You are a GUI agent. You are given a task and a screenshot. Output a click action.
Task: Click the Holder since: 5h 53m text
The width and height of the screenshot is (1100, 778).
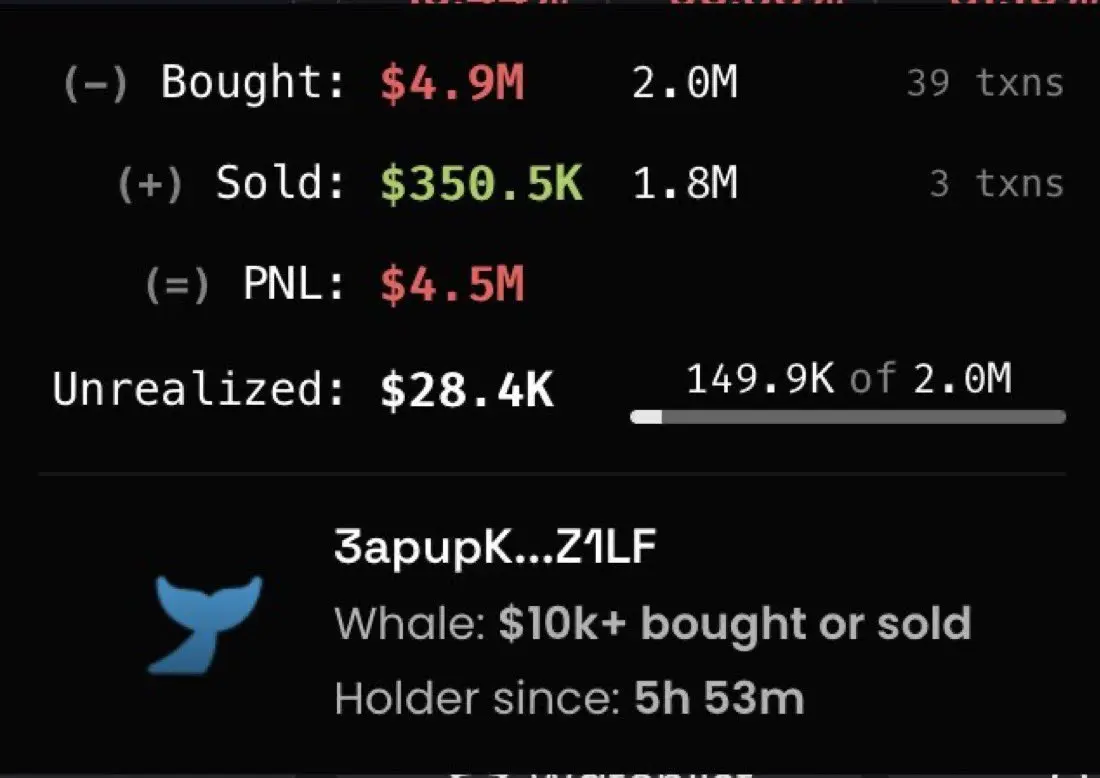click(x=569, y=699)
